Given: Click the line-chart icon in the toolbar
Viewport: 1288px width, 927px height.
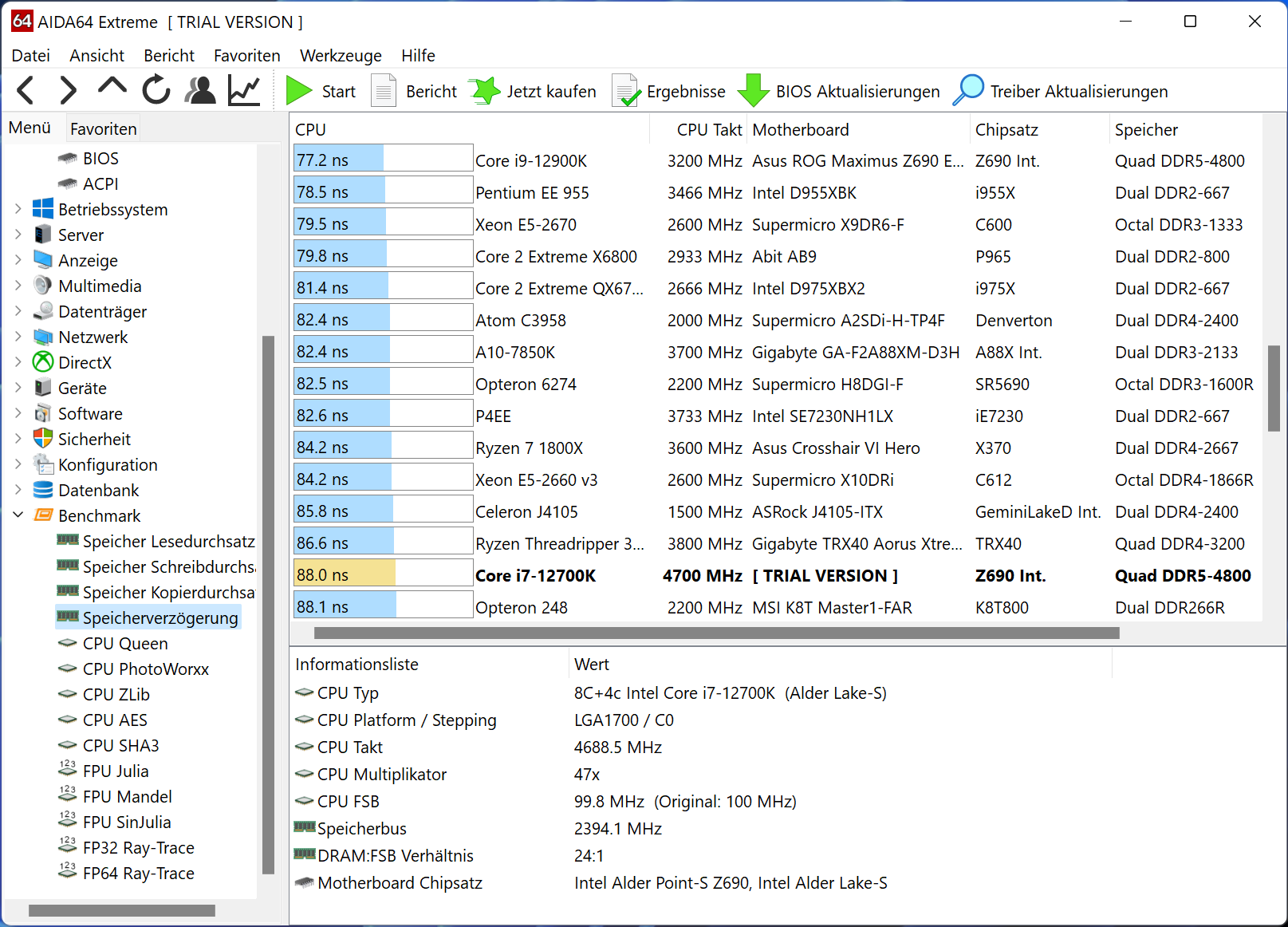Looking at the screenshot, I should pyautogui.click(x=243, y=90).
